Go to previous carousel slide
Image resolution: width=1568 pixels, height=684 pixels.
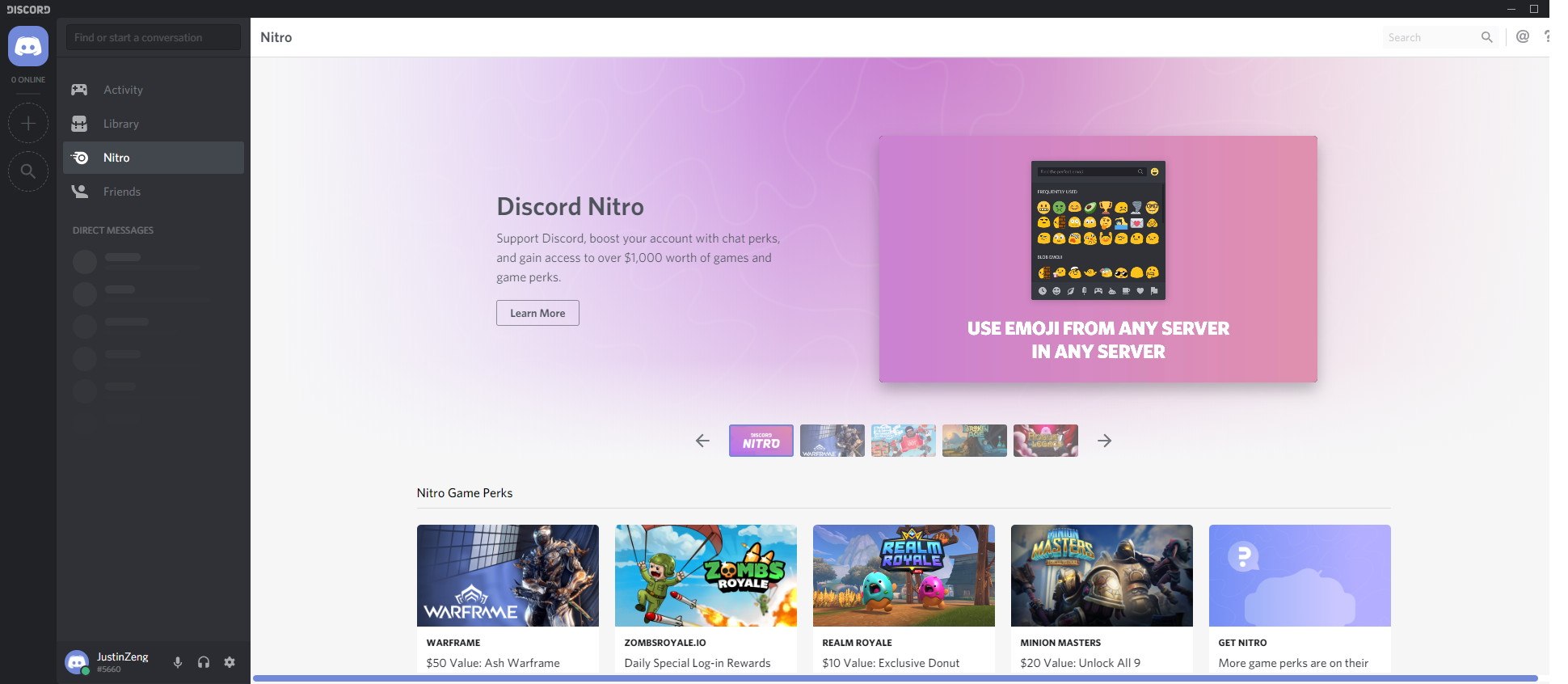point(702,441)
